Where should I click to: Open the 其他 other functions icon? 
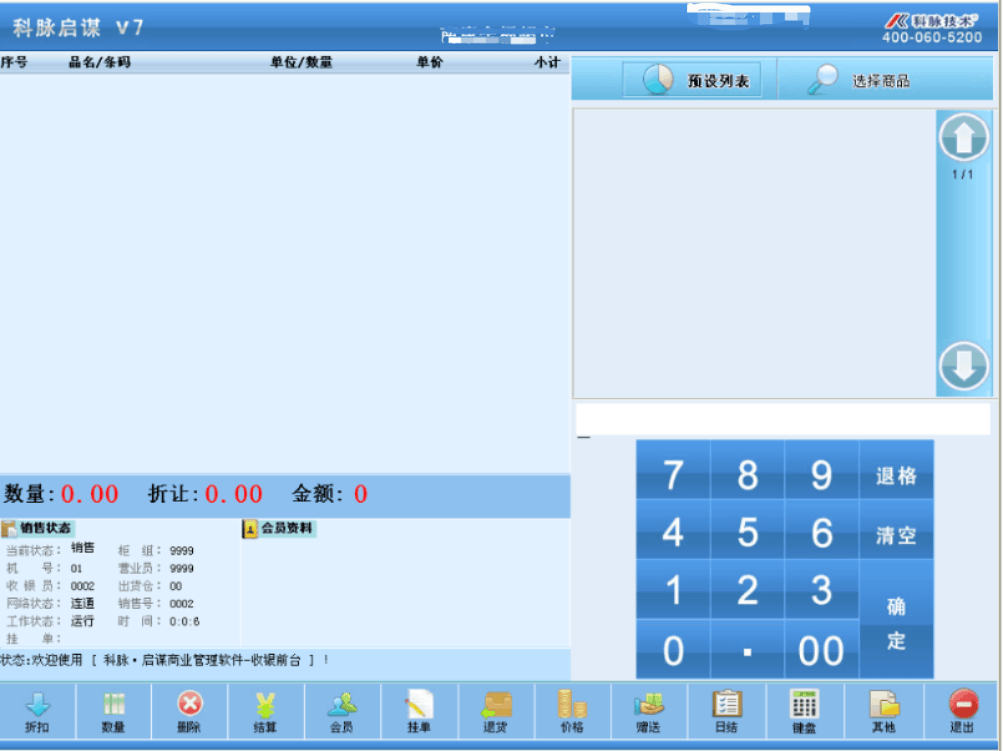point(884,711)
